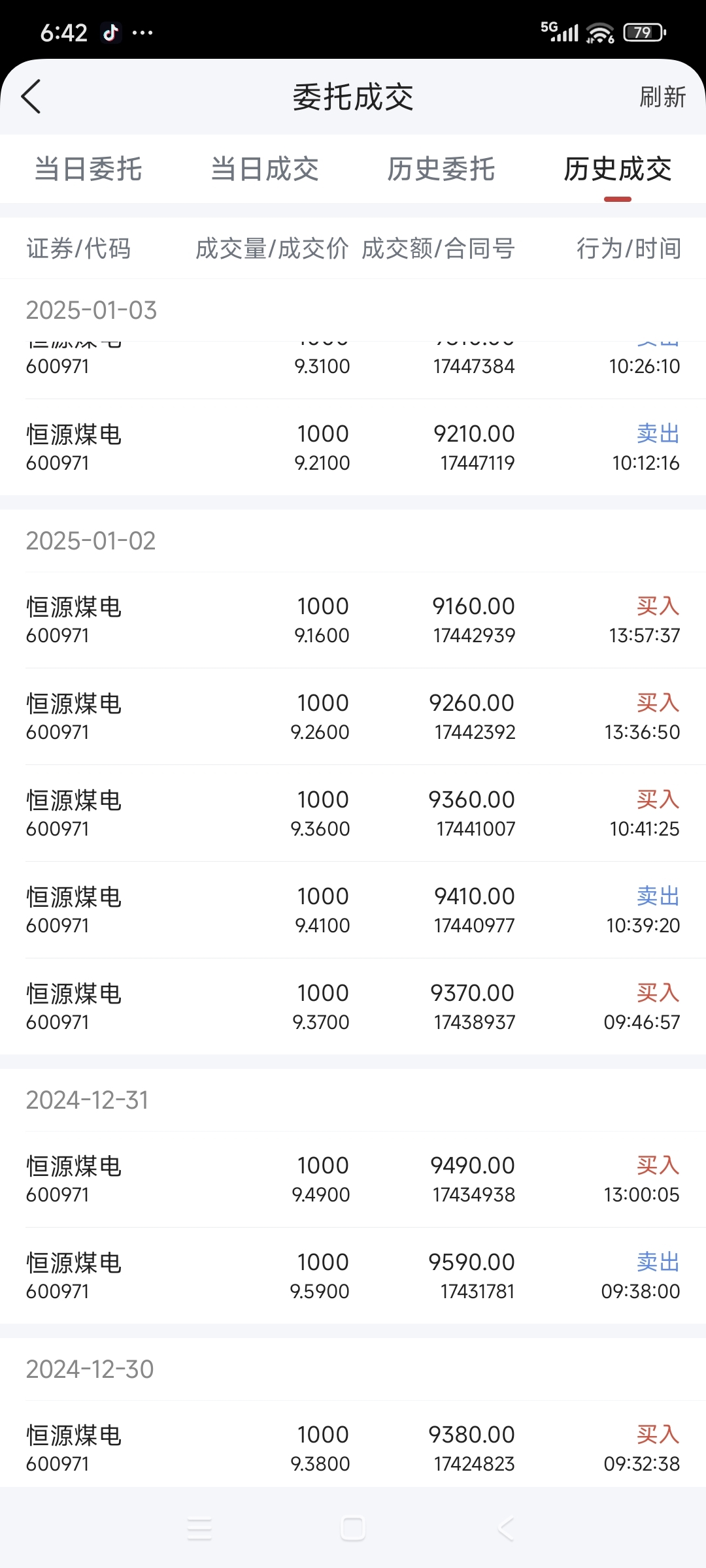The height and width of the screenshot is (1568, 706).
Task: Select the 09:38:00 sell trade at 9.5900
Action: [x=353, y=1276]
